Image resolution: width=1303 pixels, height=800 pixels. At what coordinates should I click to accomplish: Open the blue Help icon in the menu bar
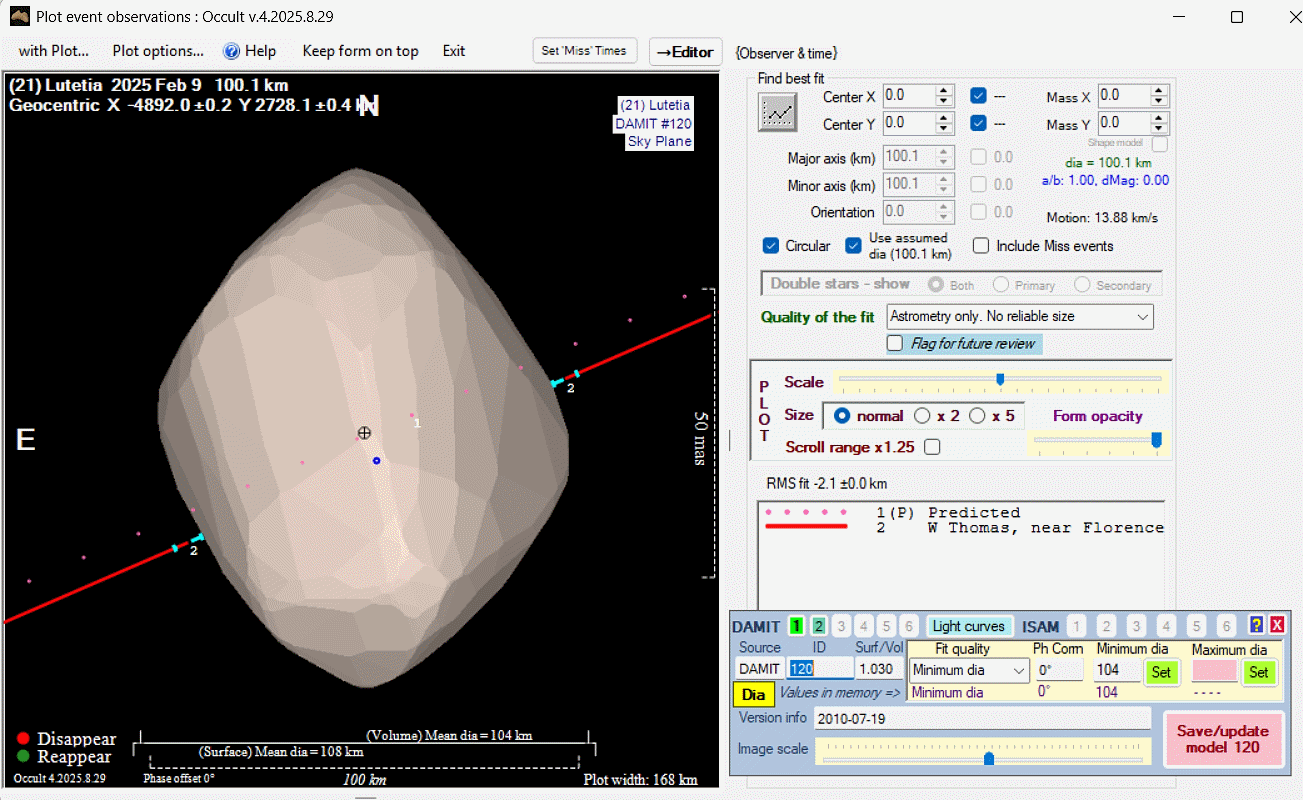point(232,51)
